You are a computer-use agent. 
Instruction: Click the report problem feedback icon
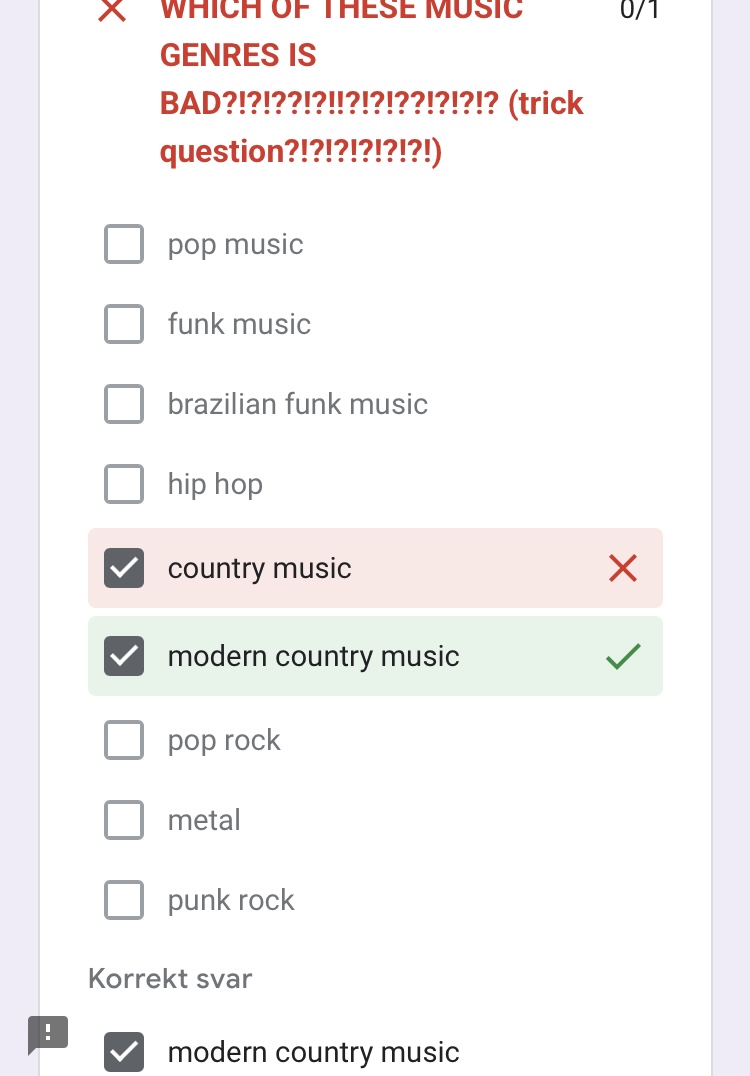[48, 1034]
